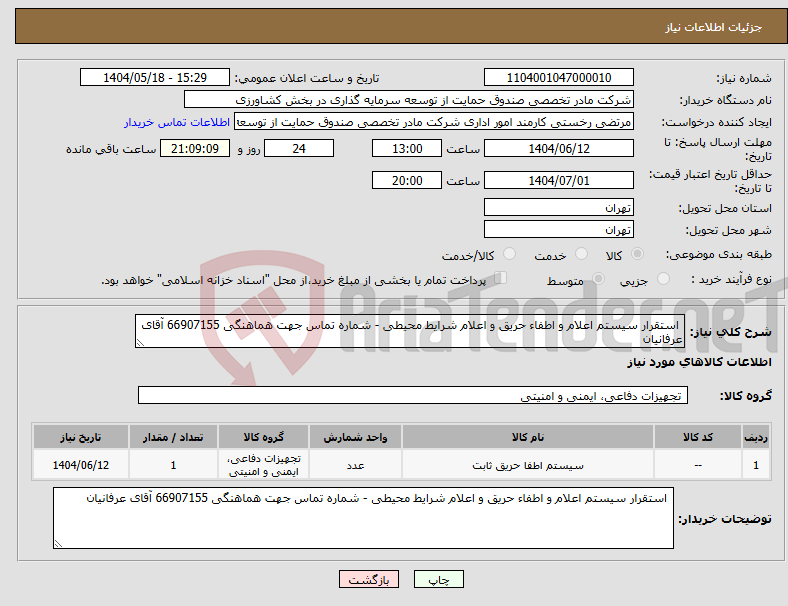Click the validity time field 20:00
This screenshot has width=788, height=606.
point(407,180)
